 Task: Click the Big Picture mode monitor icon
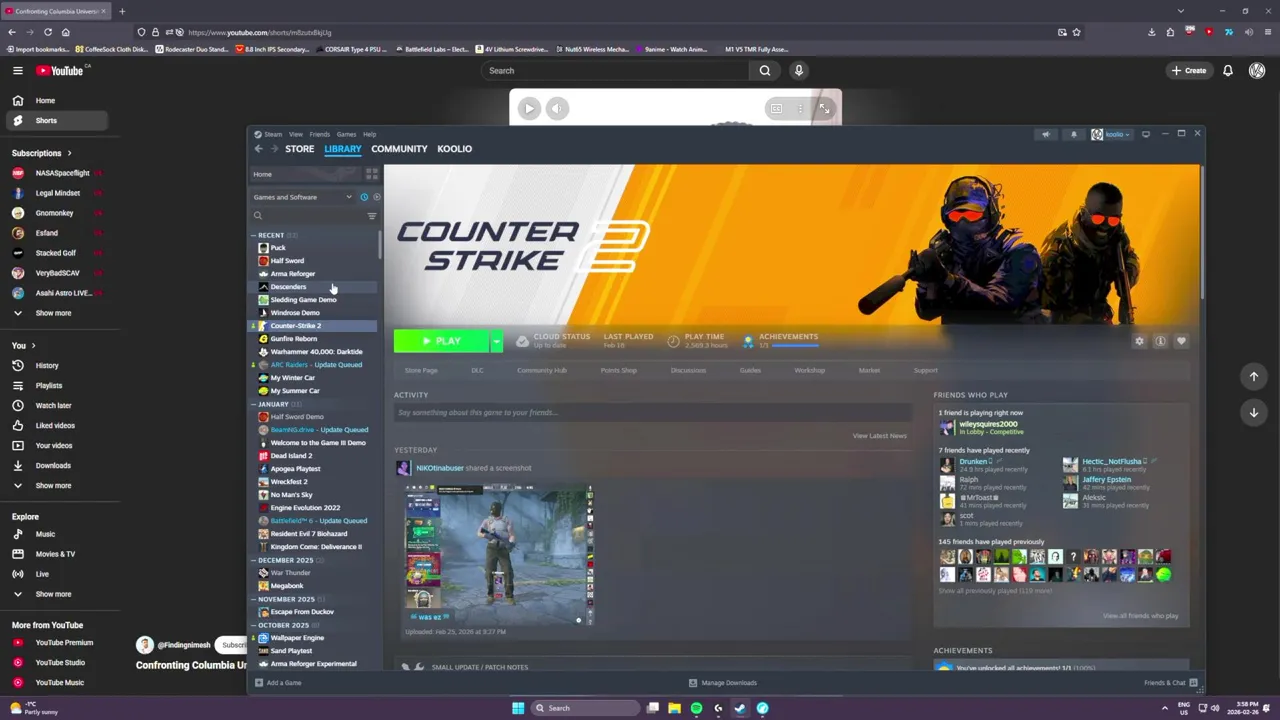pyautogui.click(x=1146, y=134)
